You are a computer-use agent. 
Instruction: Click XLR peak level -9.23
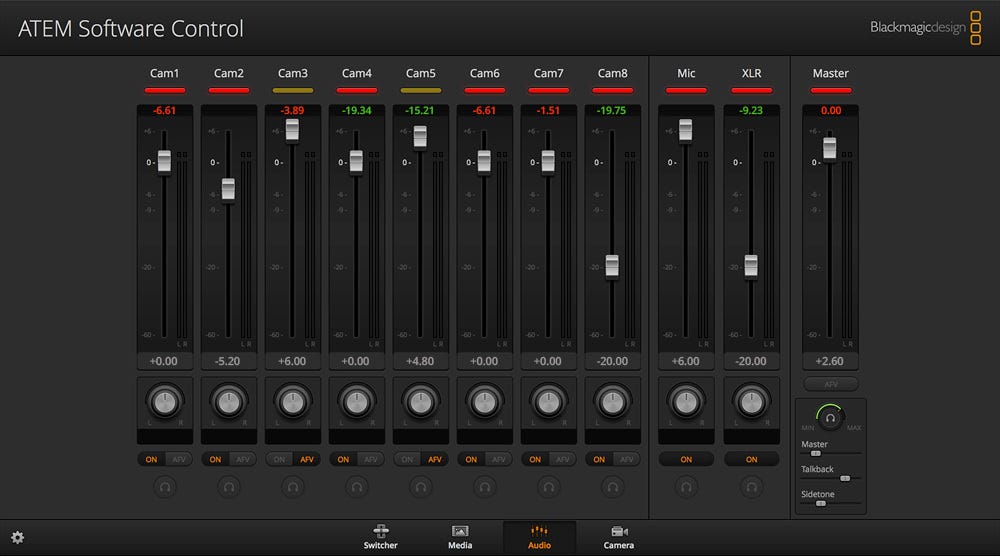pyautogui.click(x=751, y=110)
